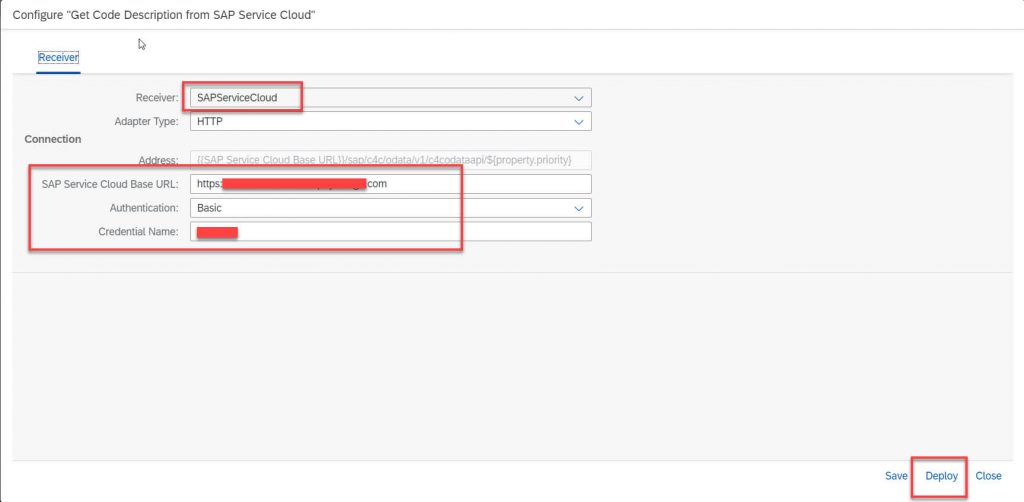Click the 'SAP Service Cloud Base URL:' label
The height and width of the screenshot is (502, 1024).
pyautogui.click(x=110, y=184)
